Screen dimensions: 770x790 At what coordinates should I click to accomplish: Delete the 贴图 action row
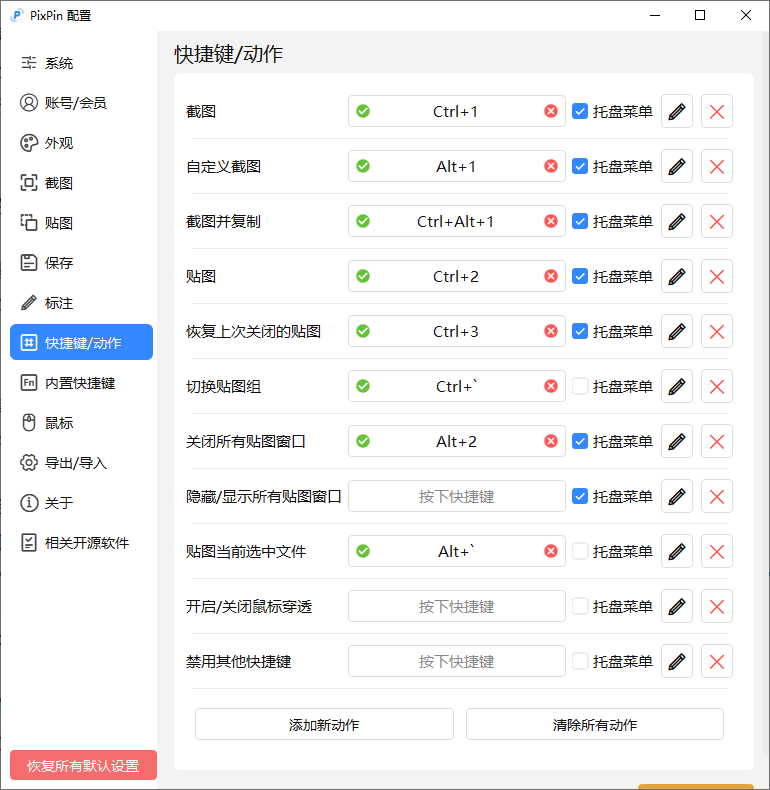click(x=717, y=276)
